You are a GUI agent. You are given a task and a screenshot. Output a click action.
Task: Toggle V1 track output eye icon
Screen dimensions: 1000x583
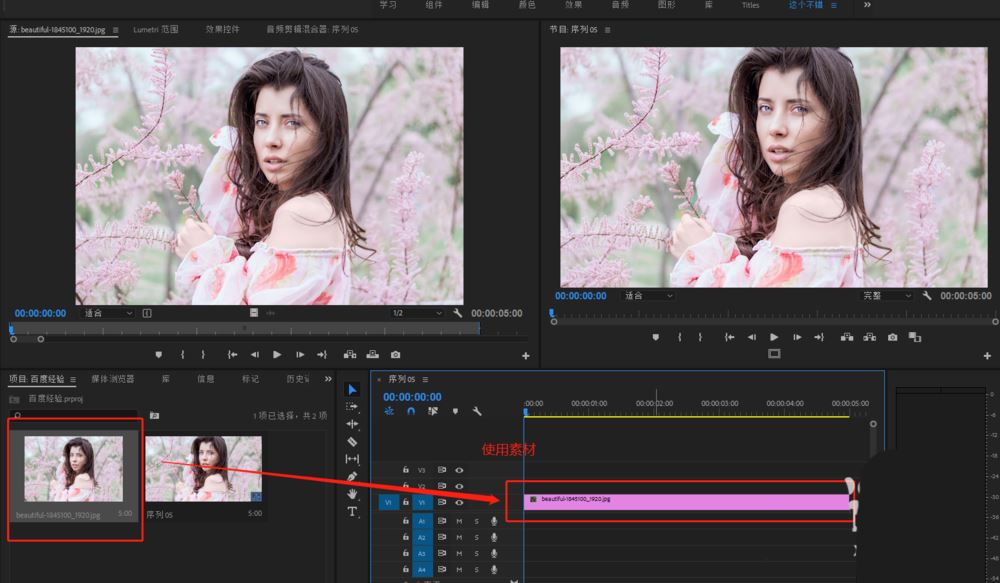click(459, 502)
